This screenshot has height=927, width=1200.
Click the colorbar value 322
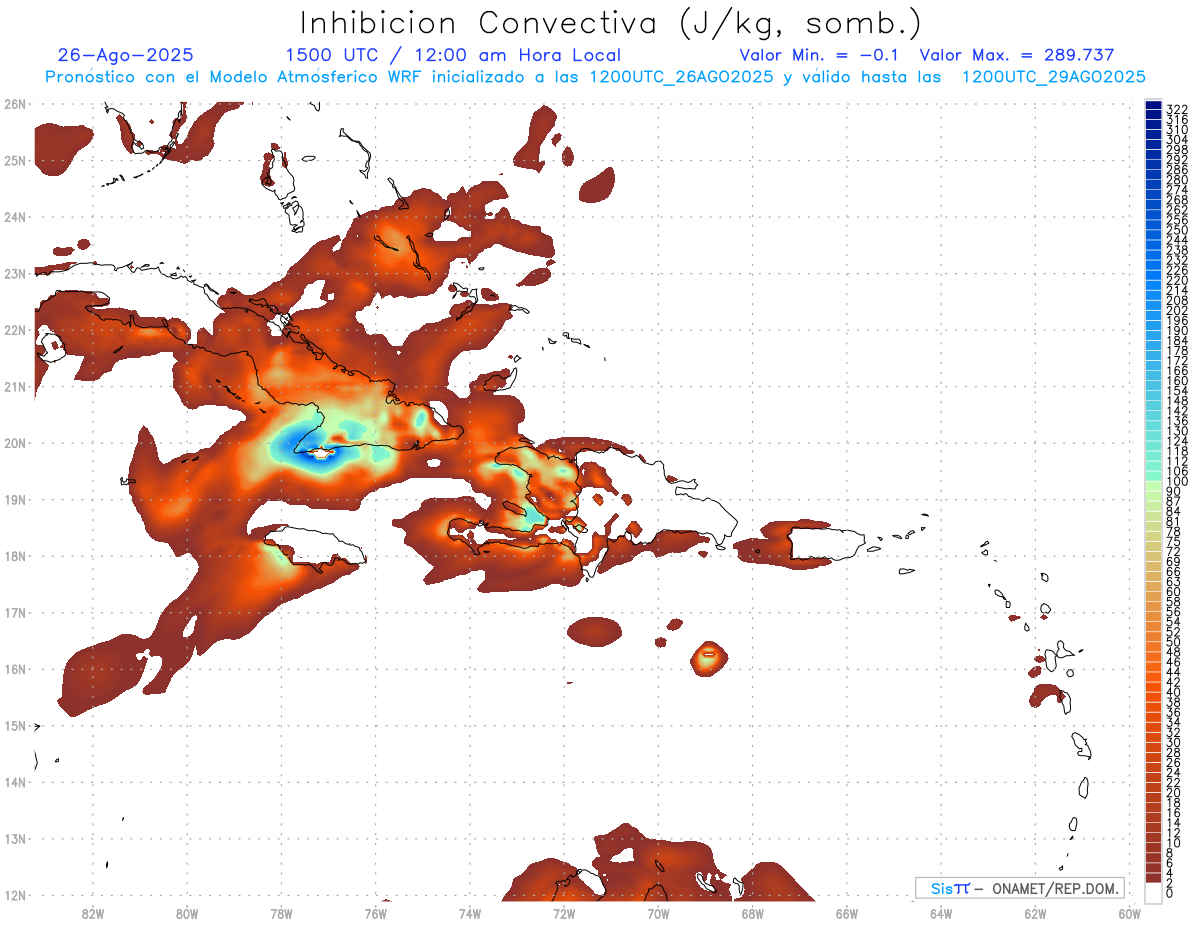tap(1177, 109)
